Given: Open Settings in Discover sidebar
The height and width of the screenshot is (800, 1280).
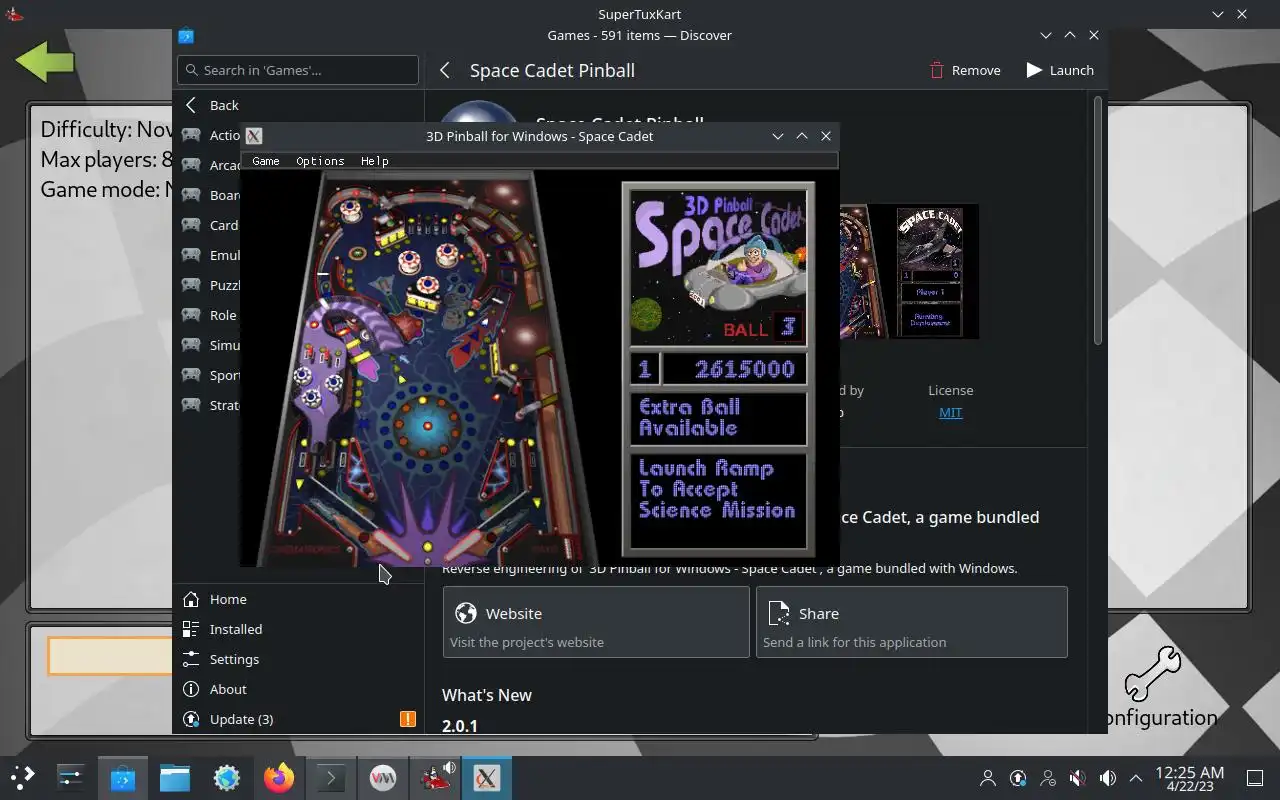Looking at the screenshot, I should click(x=298, y=659).
